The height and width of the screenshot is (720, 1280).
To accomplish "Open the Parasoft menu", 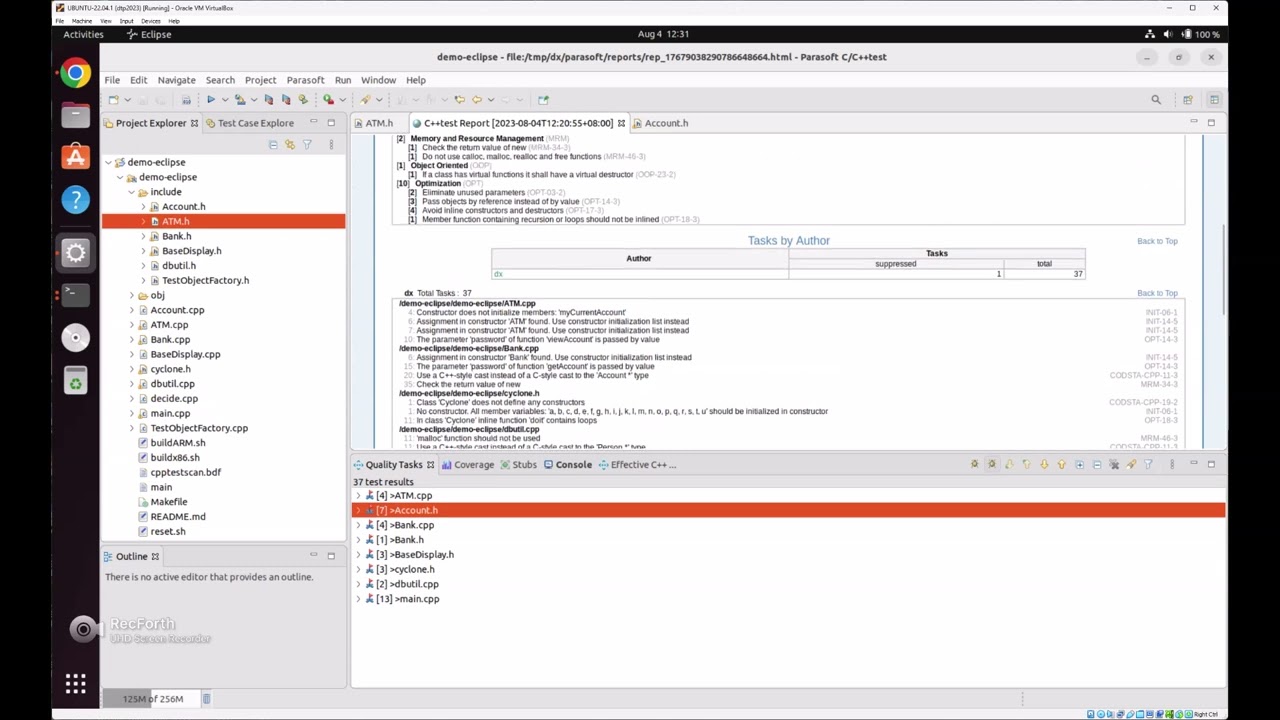I will (305, 80).
